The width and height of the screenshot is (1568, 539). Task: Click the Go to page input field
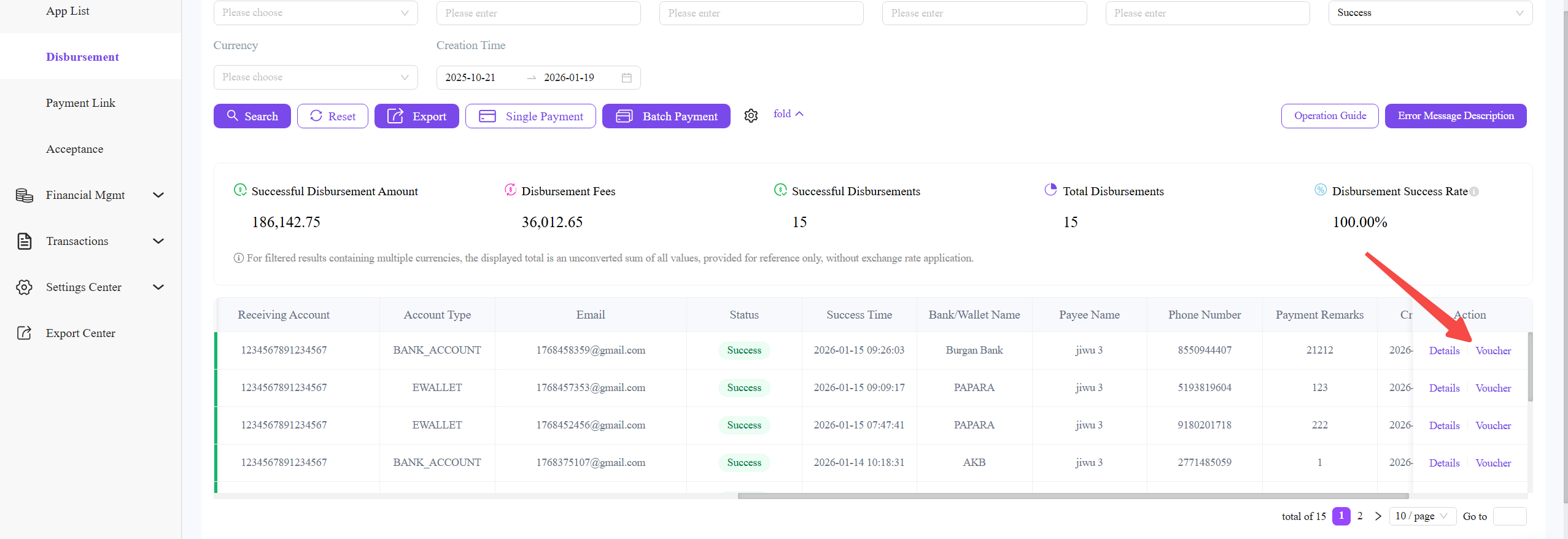tap(1509, 516)
